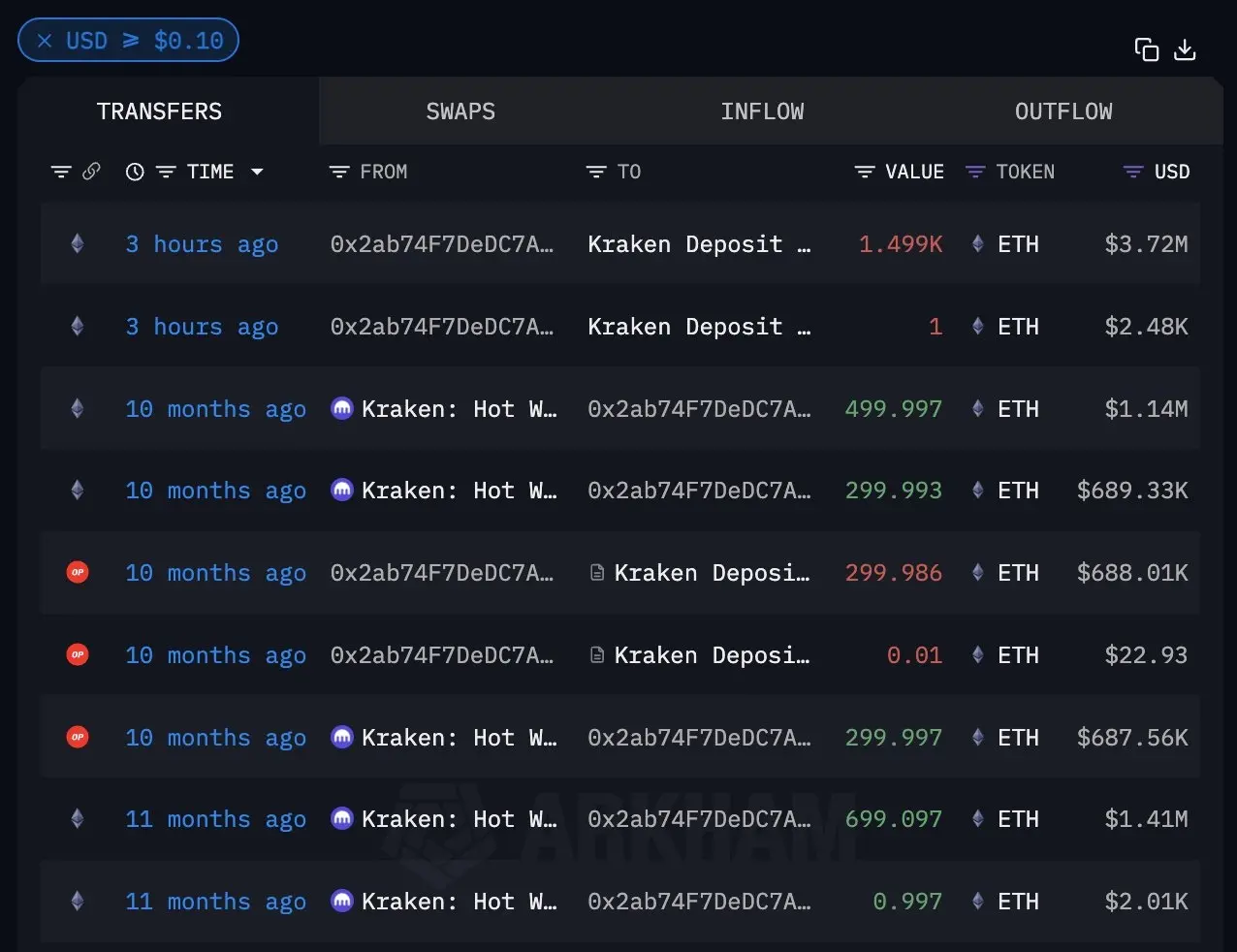Click the contract icon beside Kraken Deposit
The height and width of the screenshot is (952, 1237).
[x=596, y=572]
